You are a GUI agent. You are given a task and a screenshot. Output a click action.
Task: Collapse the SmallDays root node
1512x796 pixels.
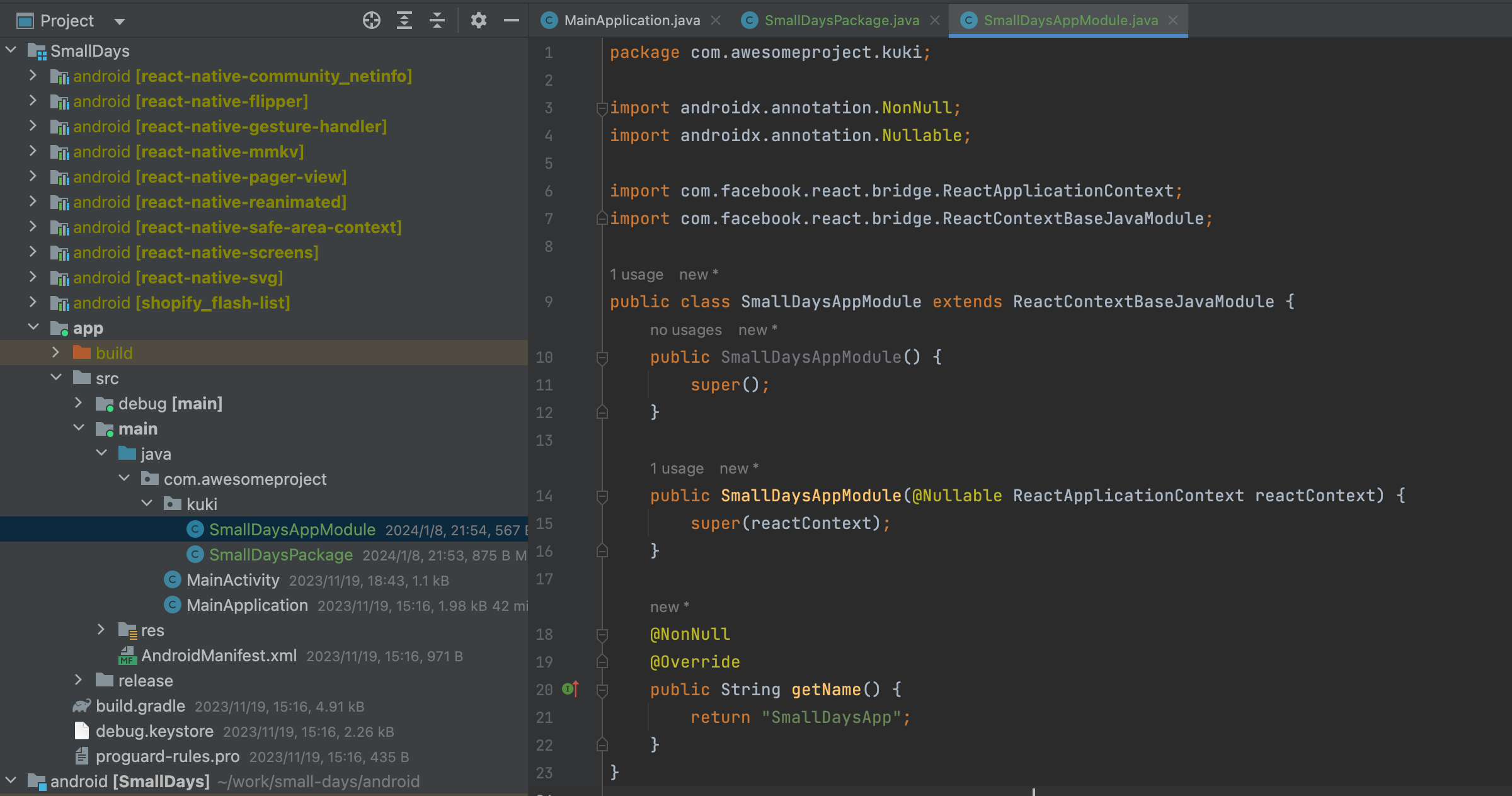(11, 50)
